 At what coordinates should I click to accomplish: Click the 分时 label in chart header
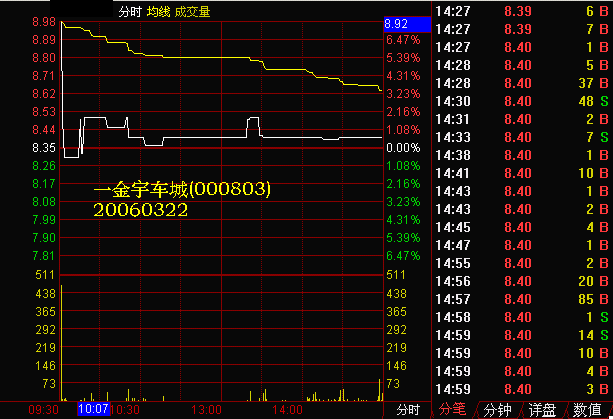129,12
